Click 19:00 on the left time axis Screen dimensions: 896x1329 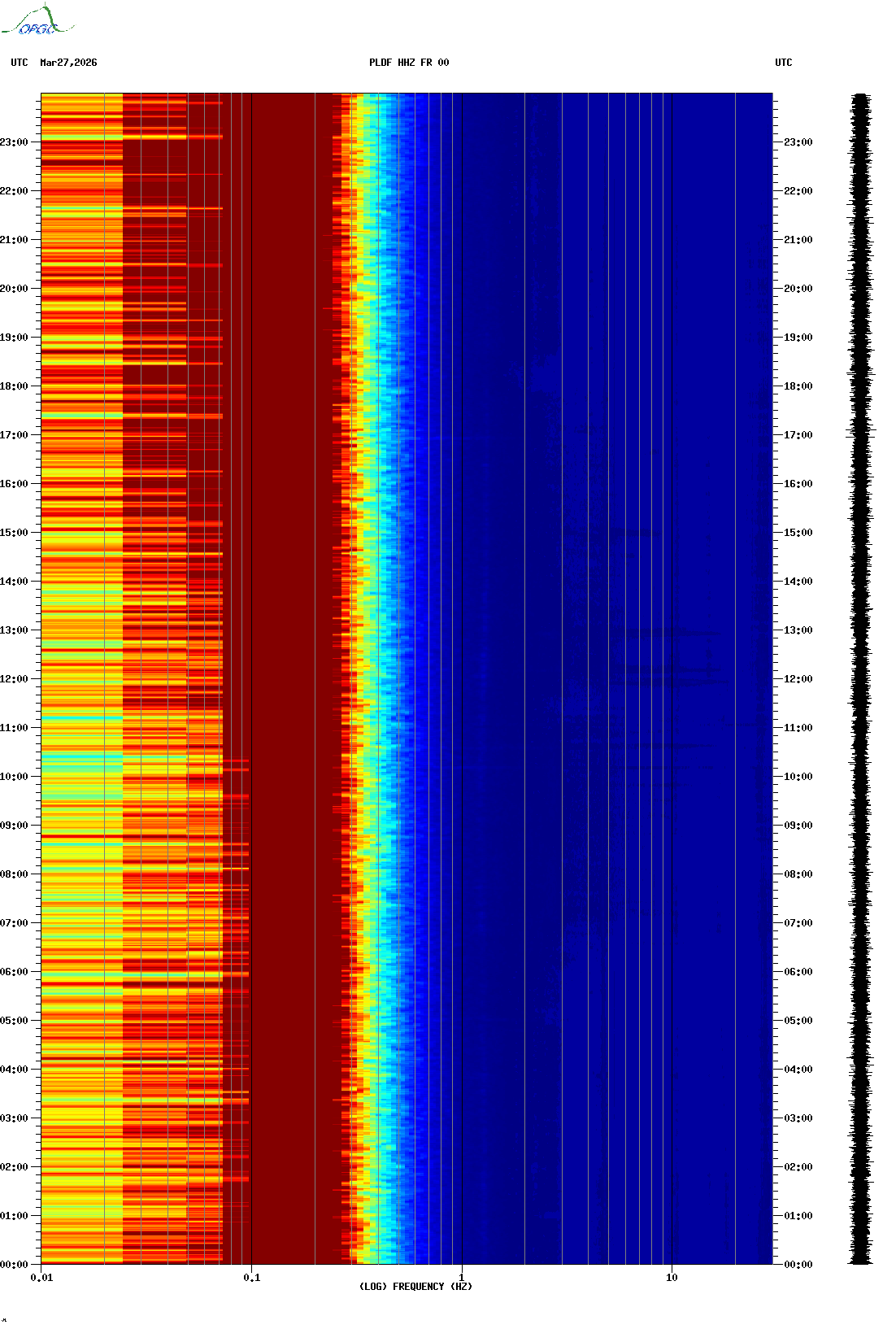click(x=14, y=338)
